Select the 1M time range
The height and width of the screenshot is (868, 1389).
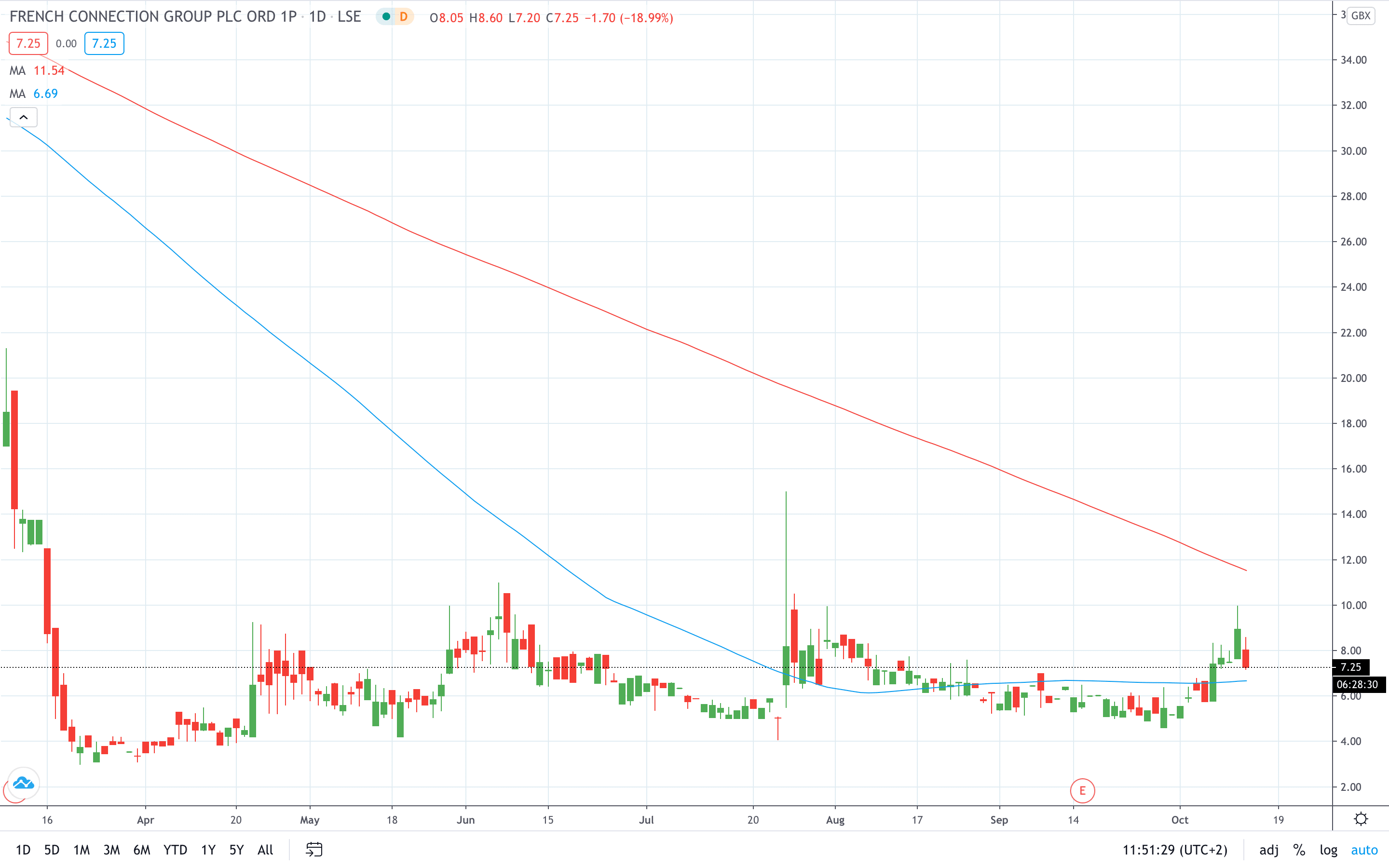click(82, 850)
